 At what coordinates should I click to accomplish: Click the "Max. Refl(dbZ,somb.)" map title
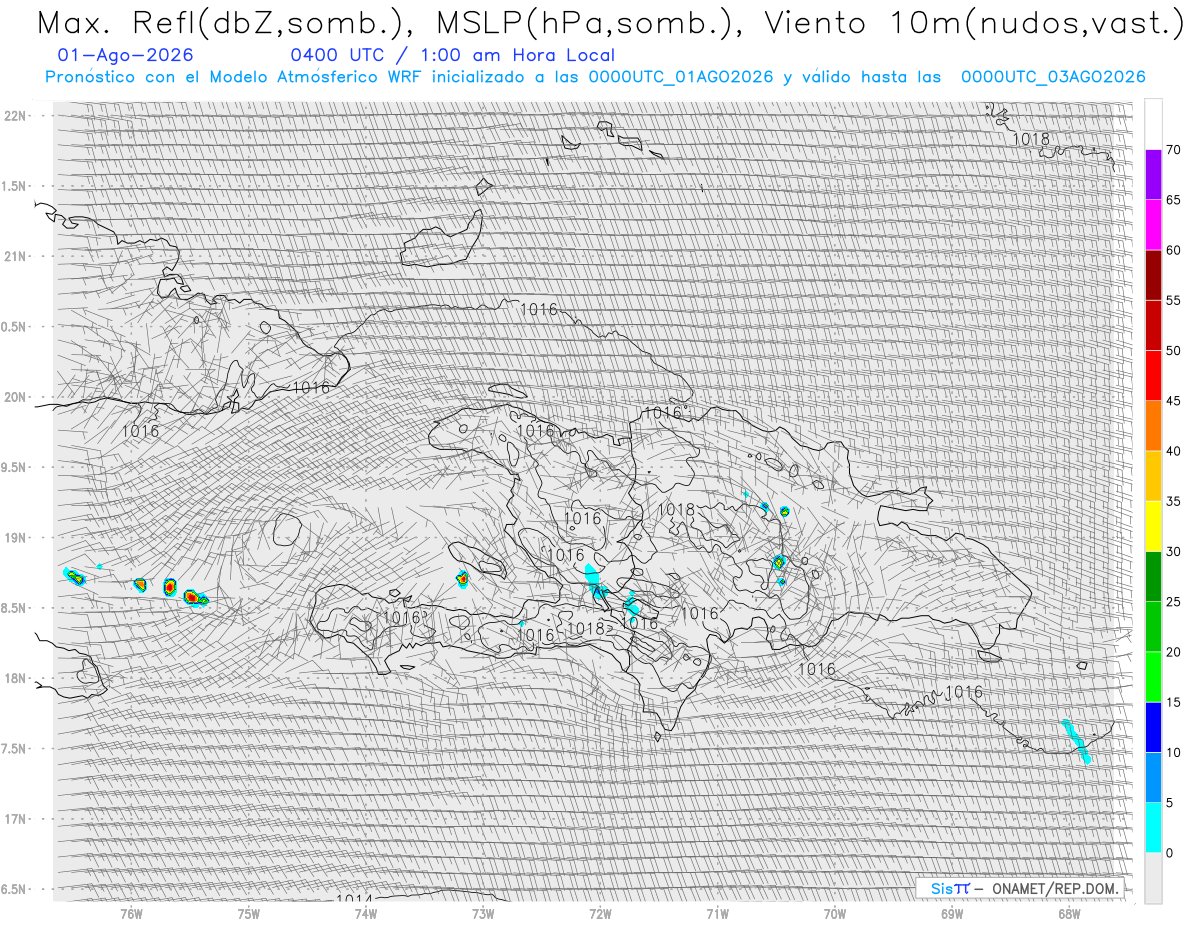click(227, 24)
